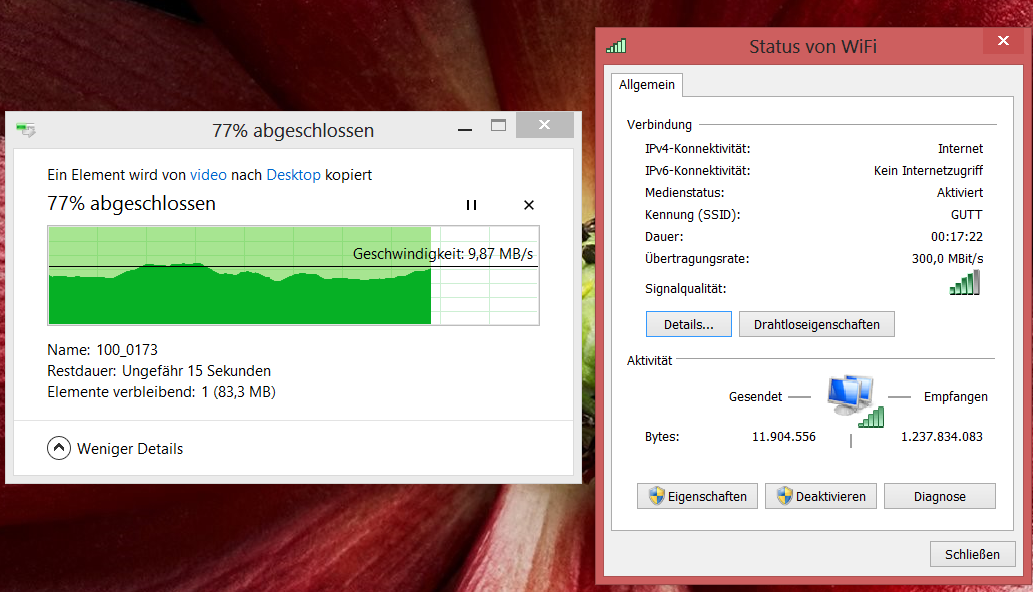Open Drahtloseigenschaften settings
The height and width of the screenshot is (592, 1033).
(x=815, y=323)
